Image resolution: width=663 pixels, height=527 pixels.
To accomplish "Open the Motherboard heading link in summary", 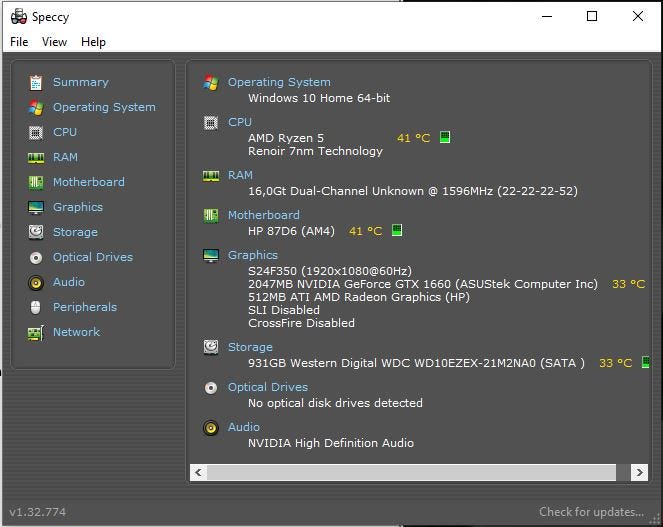I will point(263,215).
